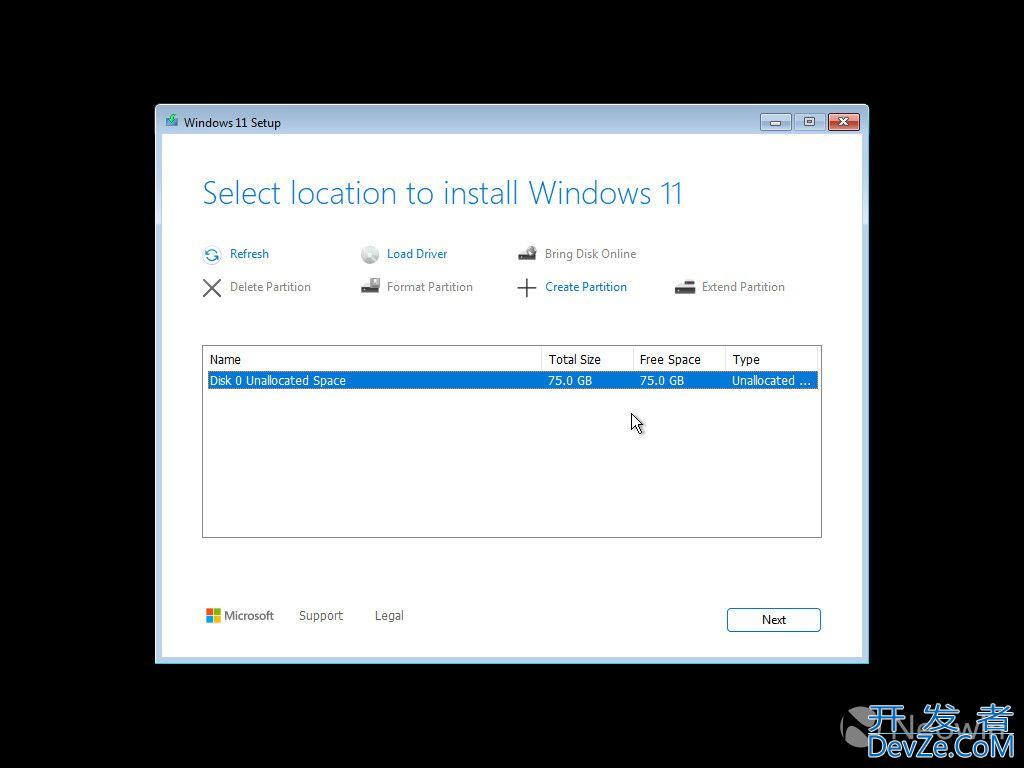Click the Next button
This screenshot has height=768, width=1024.
pos(774,620)
